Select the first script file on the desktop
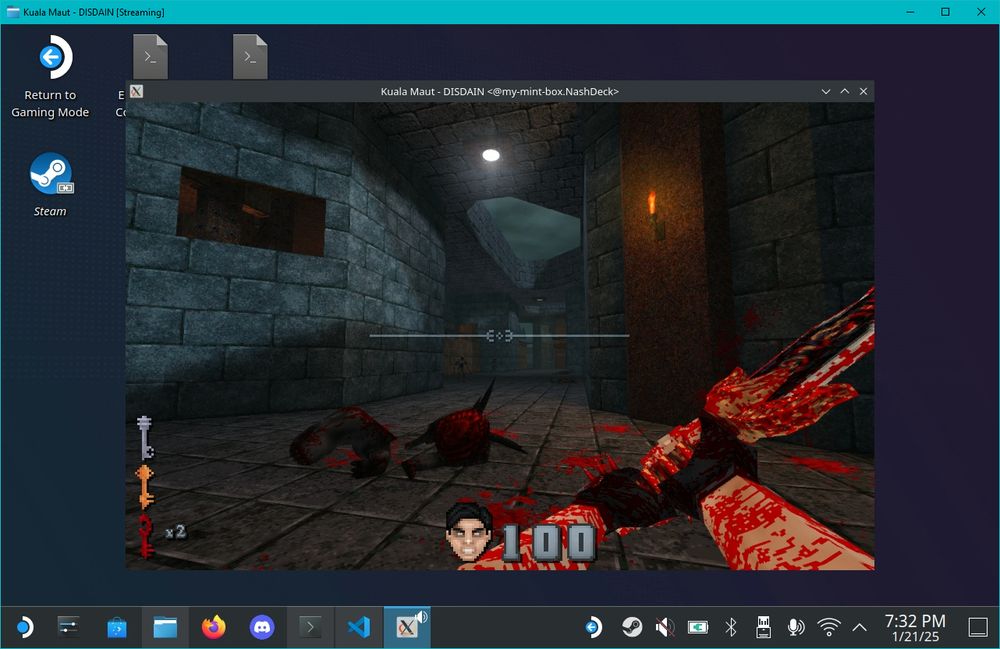This screenshot has height=649, width=1000. [x=151, y=57]
